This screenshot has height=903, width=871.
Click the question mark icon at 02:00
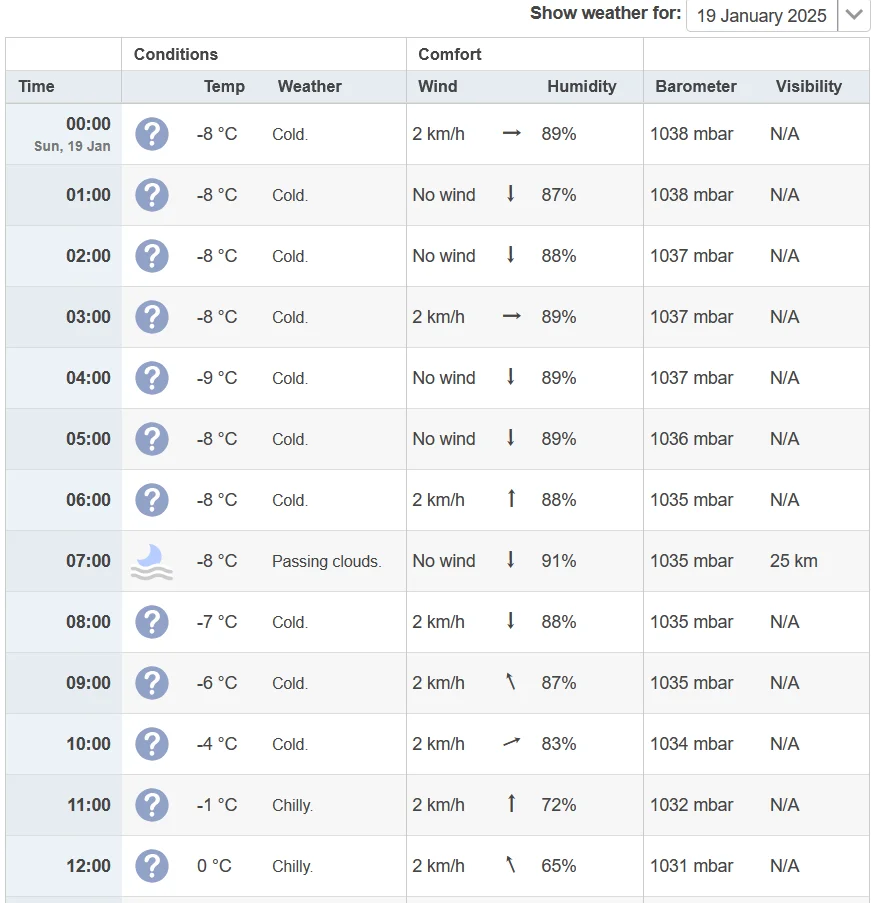pos(152,256)
